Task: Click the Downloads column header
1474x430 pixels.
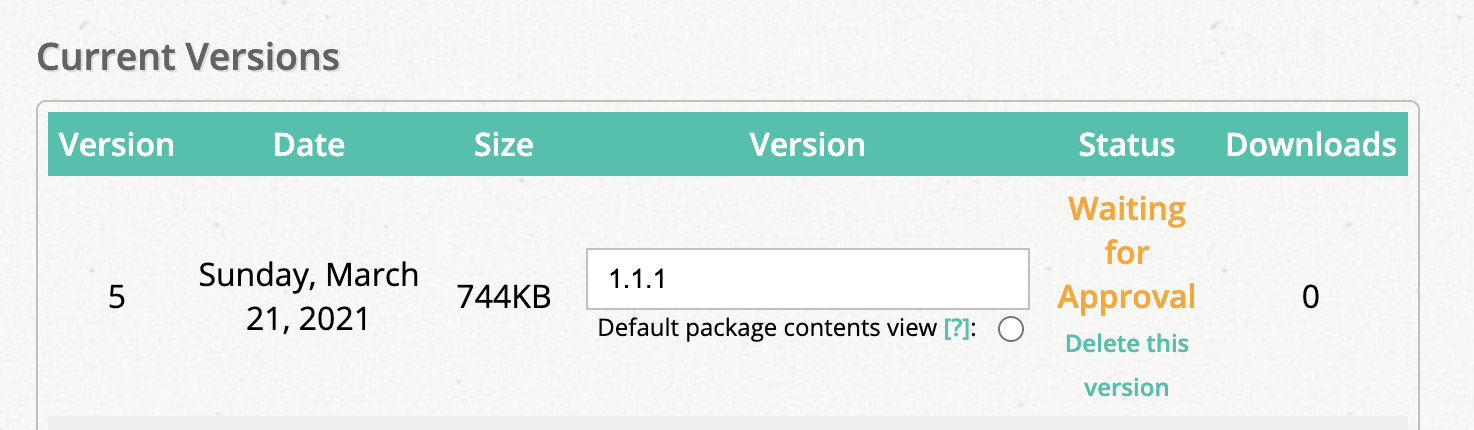Action: 1311,145
